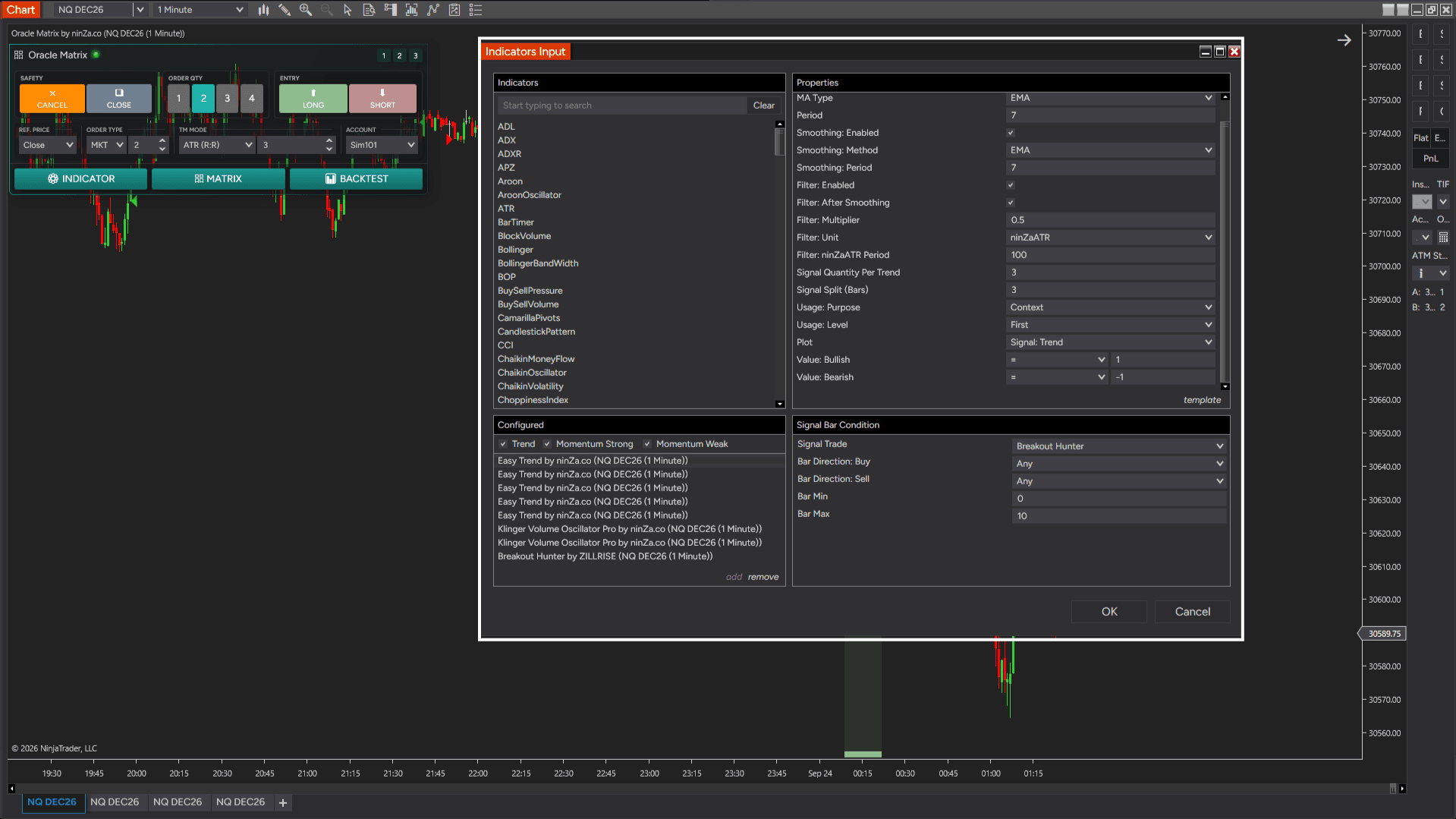Screen dimensions: 1456x819
Task: Open the Smoothing: Method dropdown
Action: pos(1111,150)
